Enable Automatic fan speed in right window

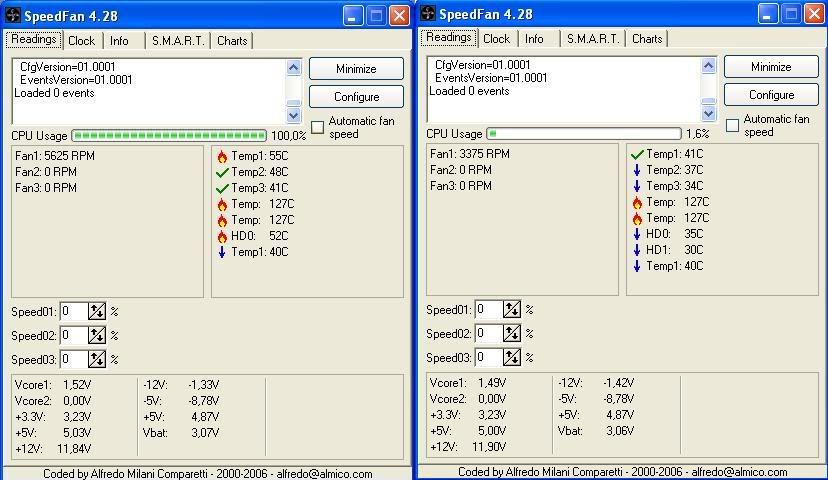point(732,125)
